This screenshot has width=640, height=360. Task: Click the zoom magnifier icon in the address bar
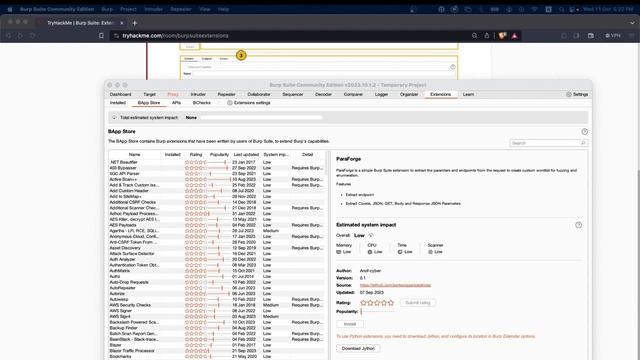tap(474, 36)
